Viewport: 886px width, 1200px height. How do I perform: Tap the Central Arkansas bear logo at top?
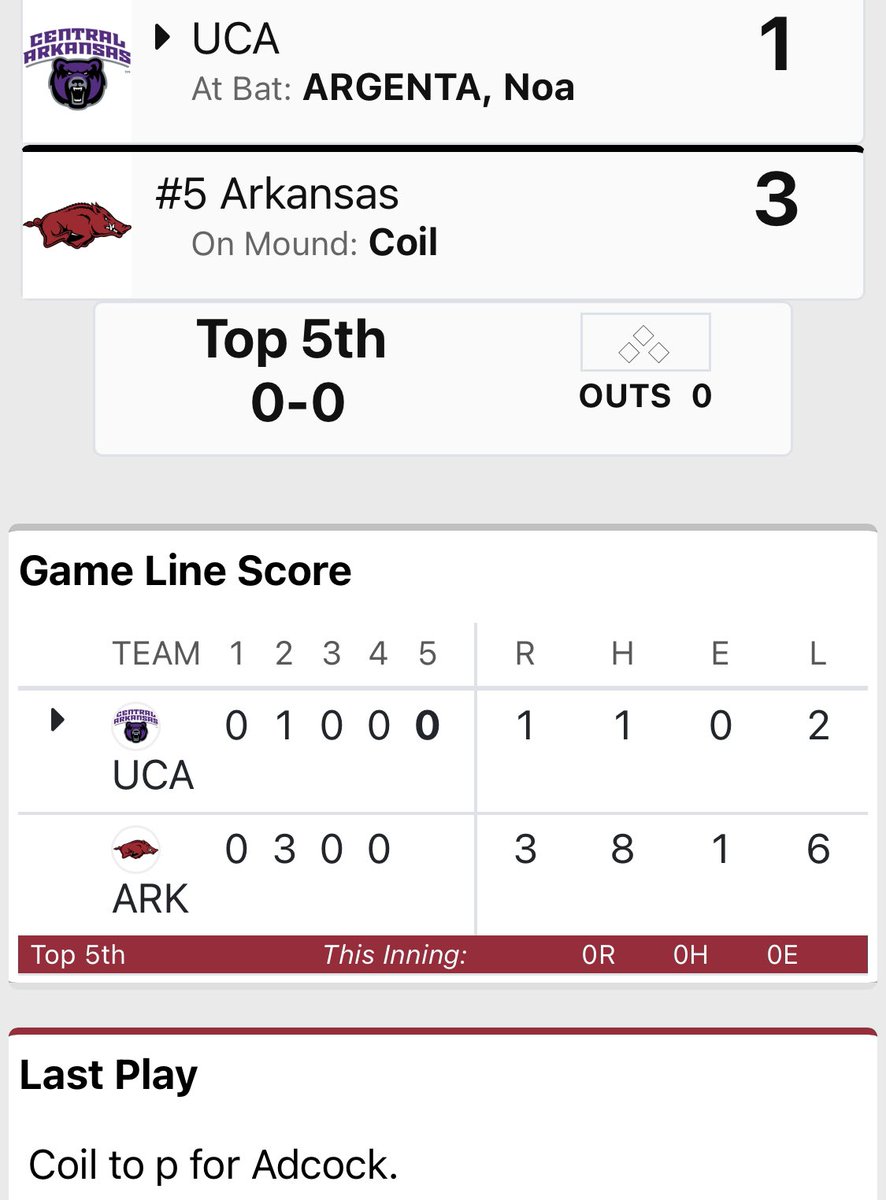(77, 69)
